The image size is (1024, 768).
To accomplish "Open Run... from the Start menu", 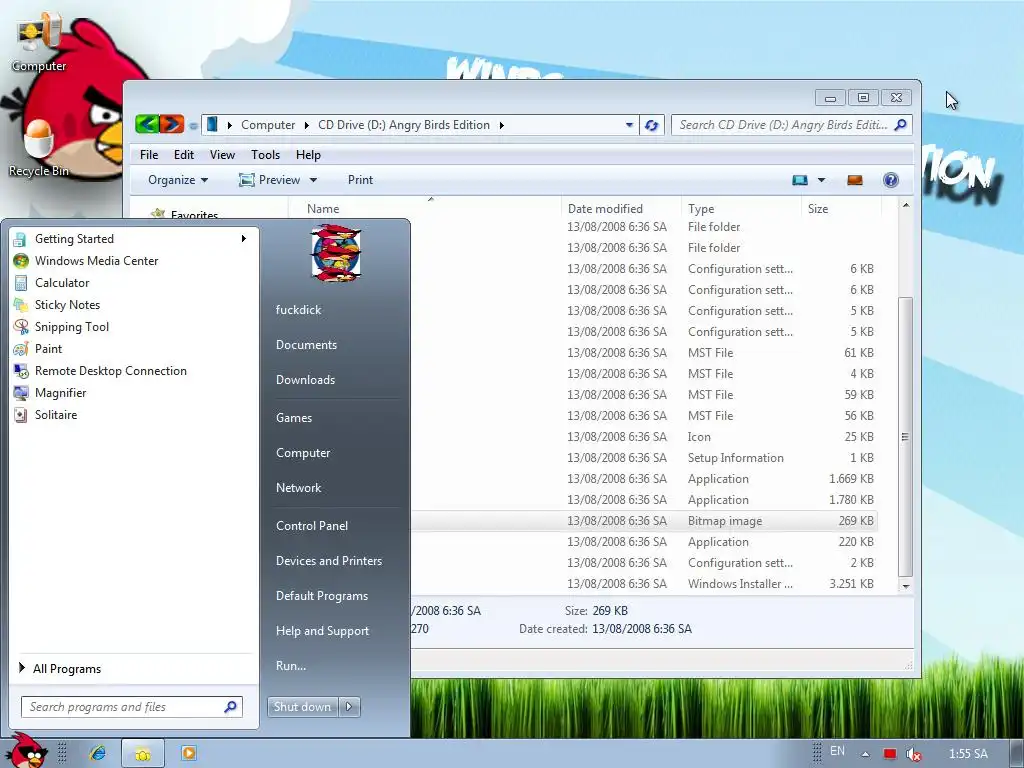I will tap(291, 666).
